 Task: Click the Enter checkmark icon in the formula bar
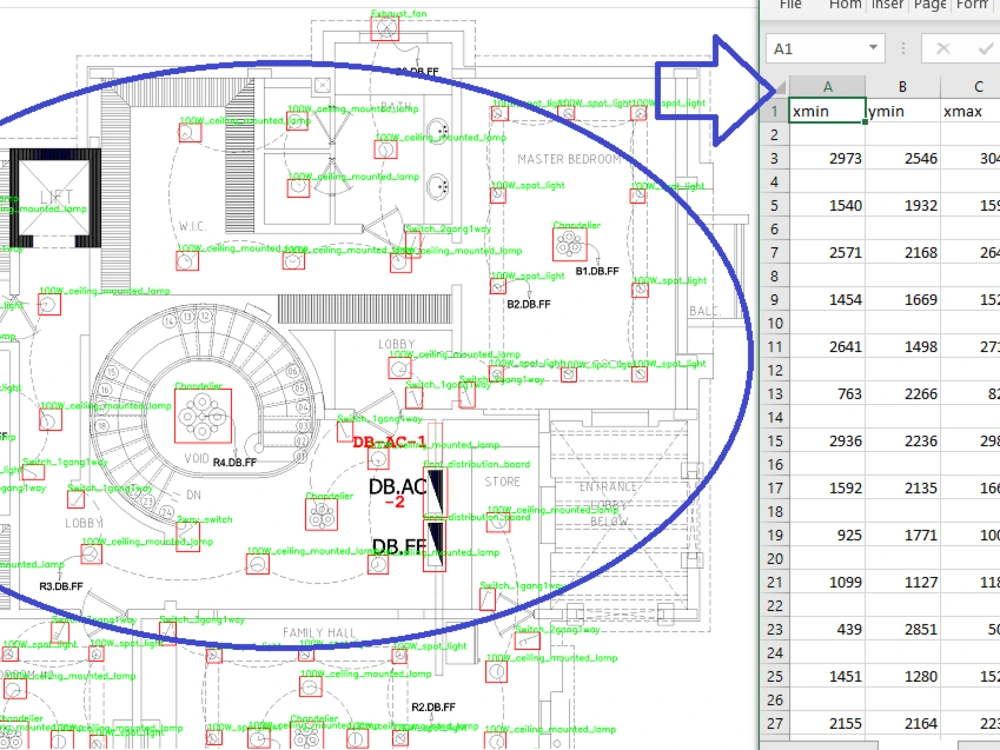point(985,48)
